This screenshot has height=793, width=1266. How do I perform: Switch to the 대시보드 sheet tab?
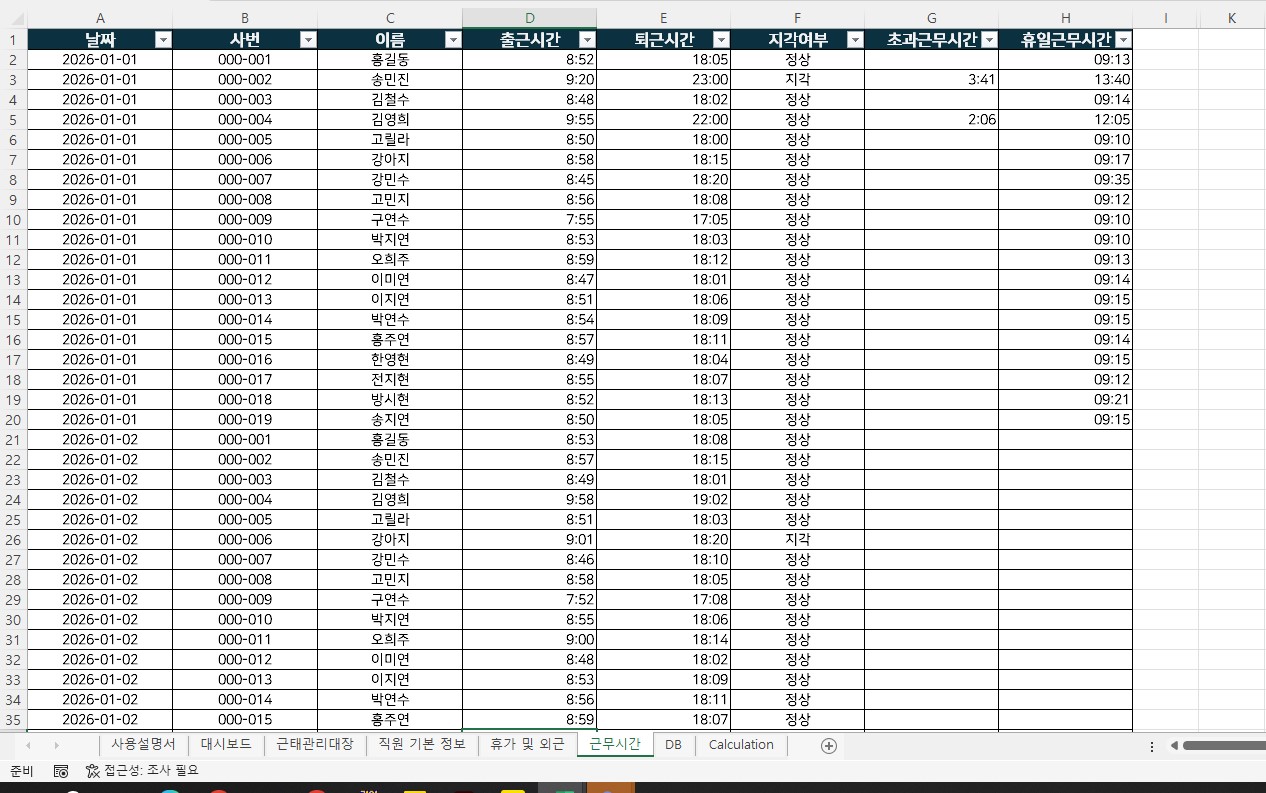coord(226,745)
